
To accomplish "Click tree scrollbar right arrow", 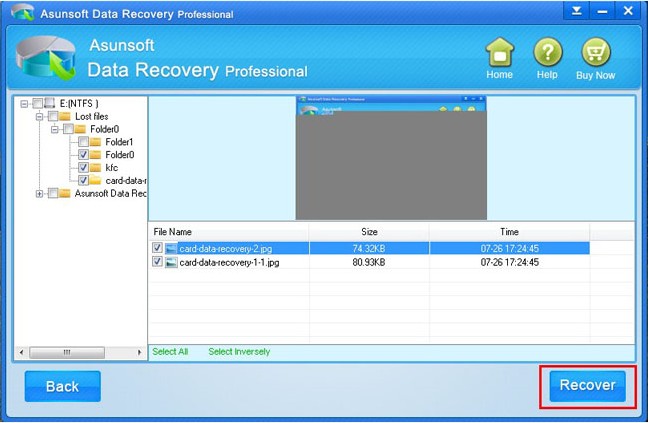I will pyautogui.click(x=139, y=352).
